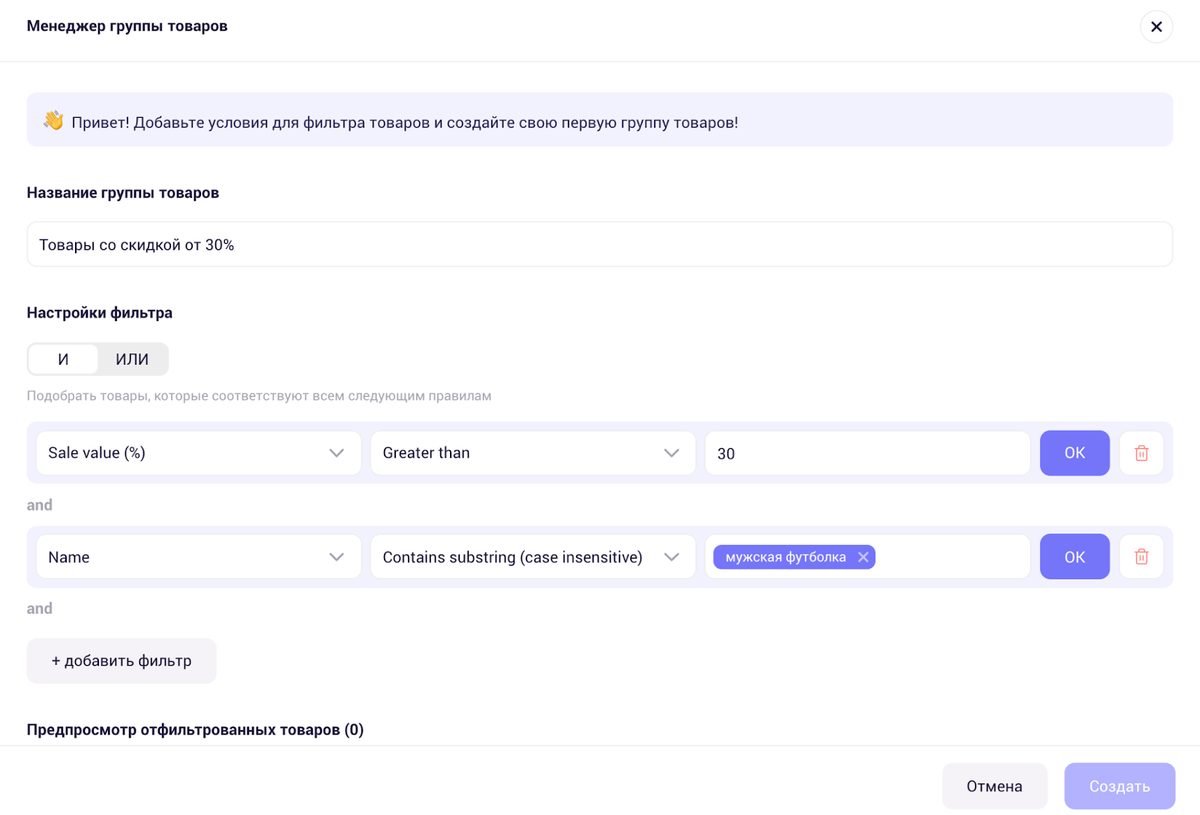
Task: Click the waving hand emoji icon
Action: 53,121
